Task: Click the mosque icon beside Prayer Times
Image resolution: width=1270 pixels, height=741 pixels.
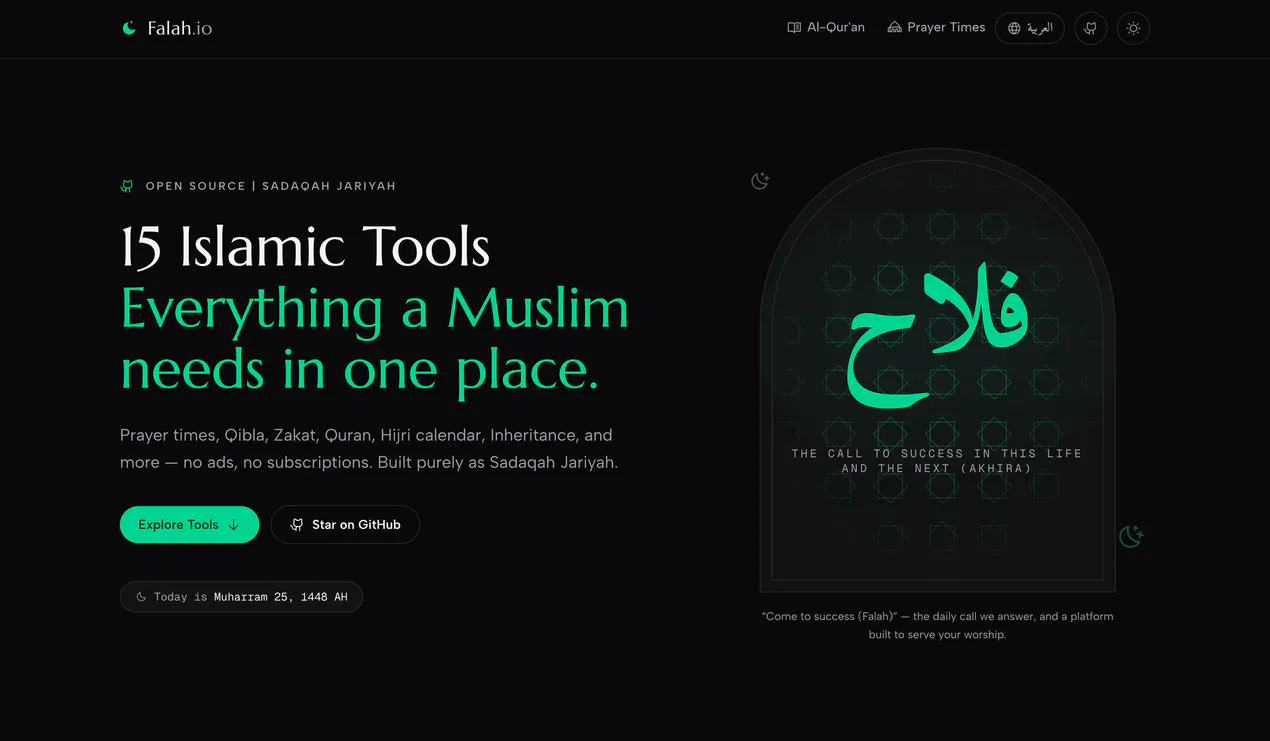Action: 894,28
